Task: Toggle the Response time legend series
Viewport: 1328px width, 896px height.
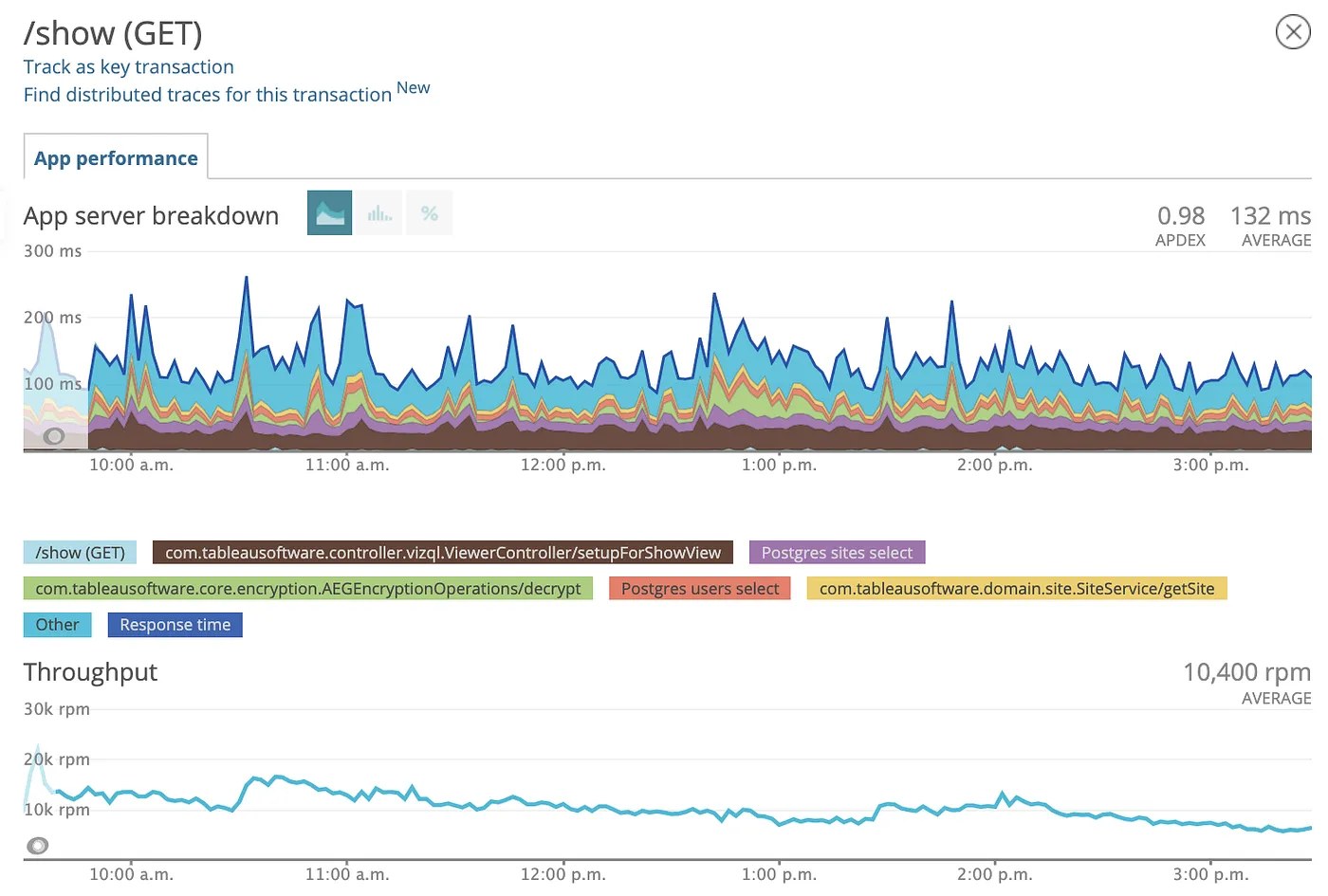Action: [x=175, y=625]
